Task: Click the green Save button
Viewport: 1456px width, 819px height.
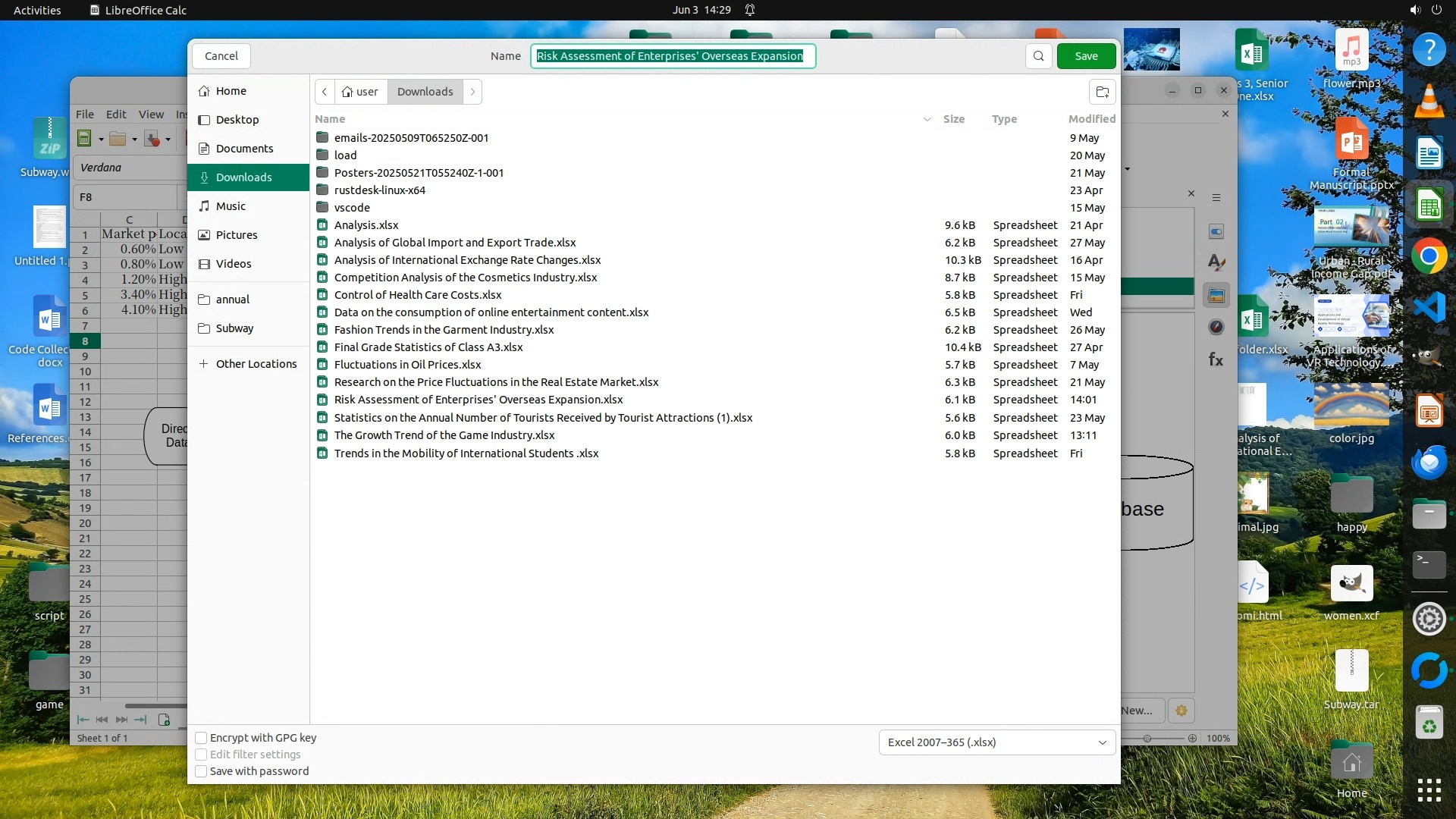Action: click(x=1086, y=56)
